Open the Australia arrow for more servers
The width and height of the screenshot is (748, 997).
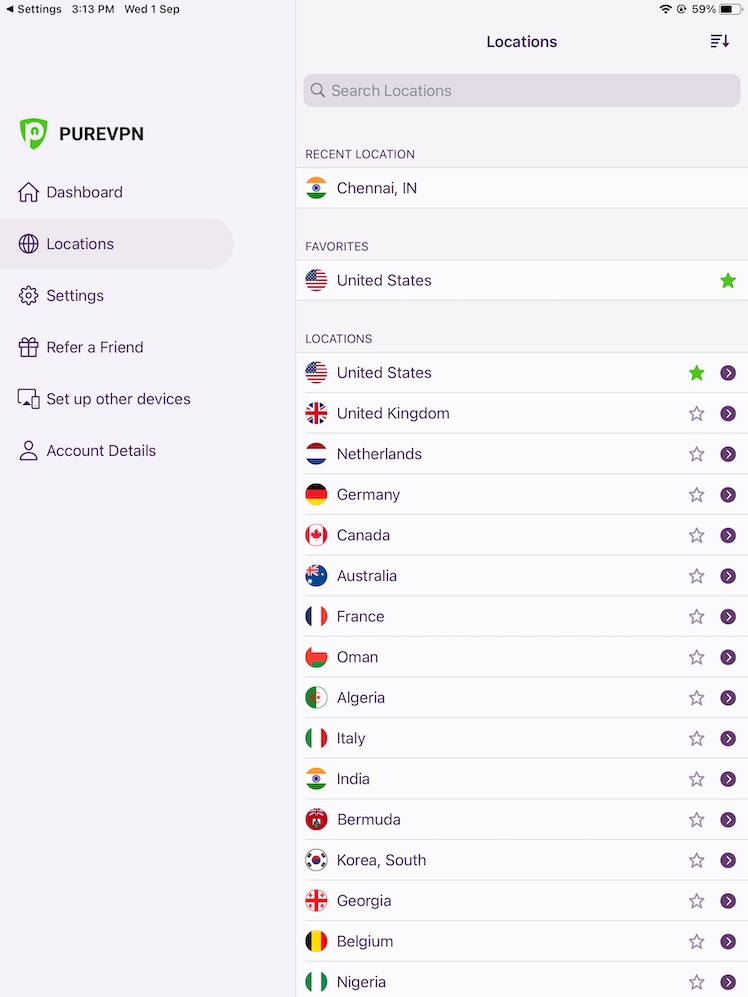728,576
